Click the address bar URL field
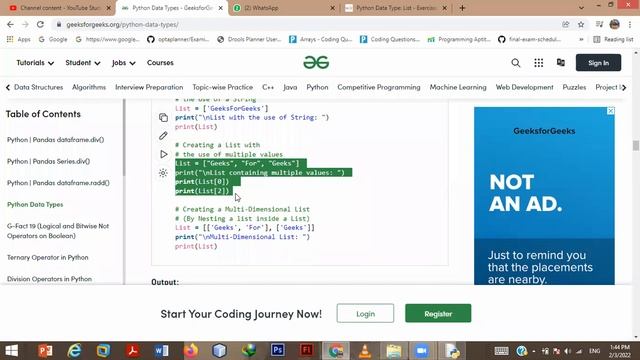This screenshot has width=640, height=360. point(306,24)
